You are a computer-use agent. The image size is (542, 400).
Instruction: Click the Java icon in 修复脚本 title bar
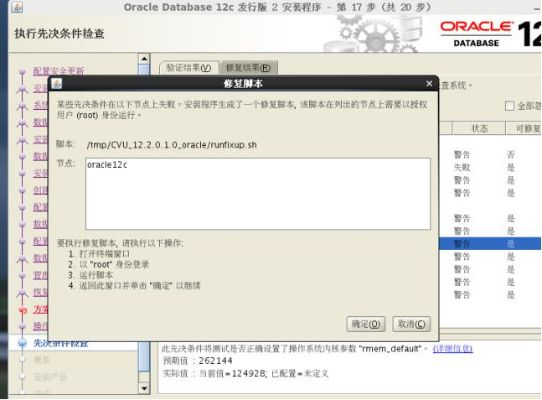(x=56, y=83)
